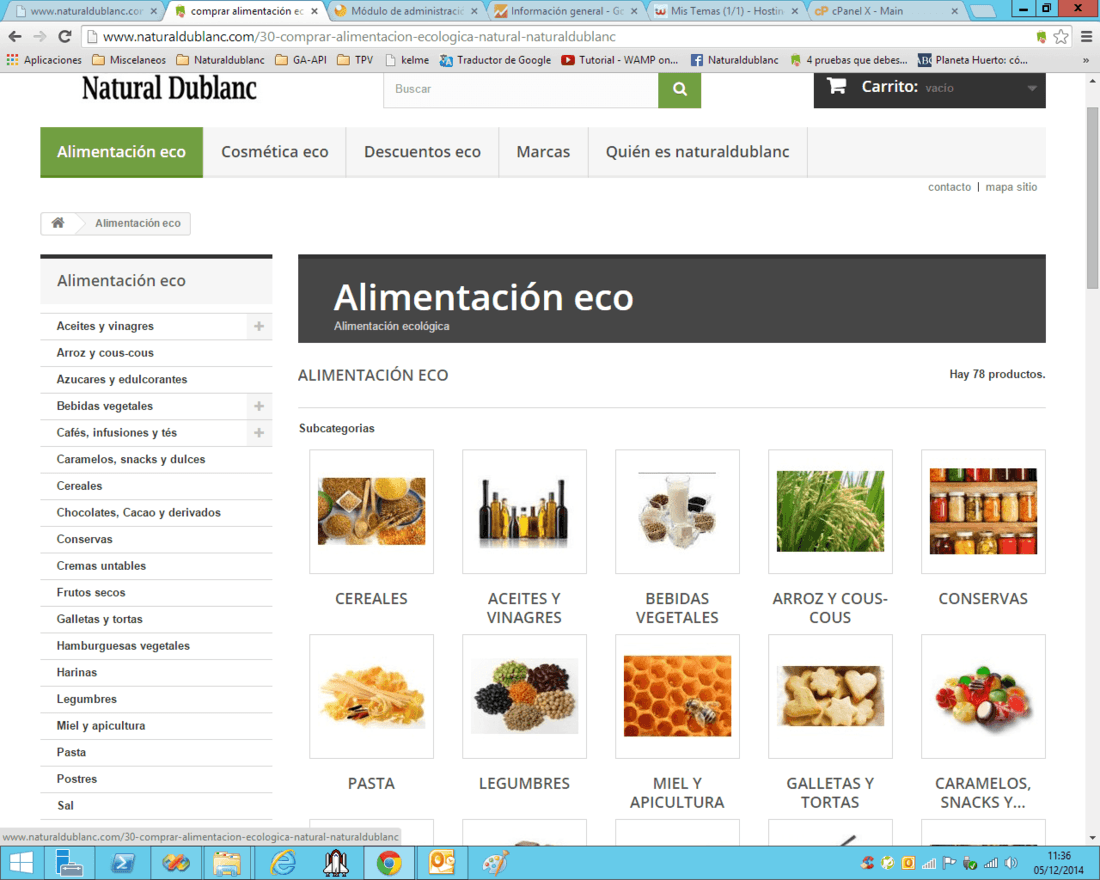Viewport: 1100px width, 880px height.
Task: Open Naturaldublanc bookmarks folder
Action: pyautogui.click(x=220, y=60)
